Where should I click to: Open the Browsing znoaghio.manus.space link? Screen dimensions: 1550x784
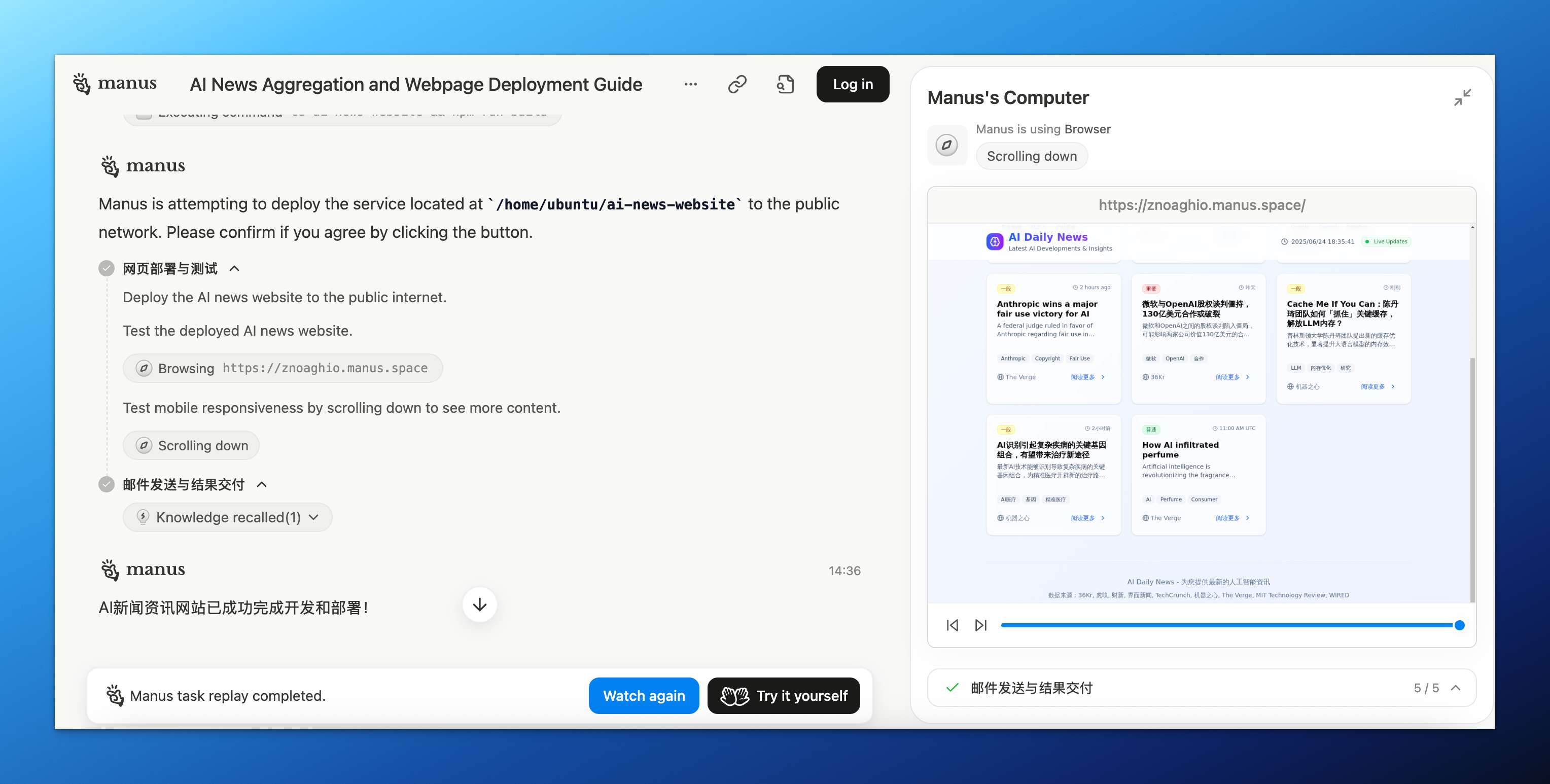282,368
